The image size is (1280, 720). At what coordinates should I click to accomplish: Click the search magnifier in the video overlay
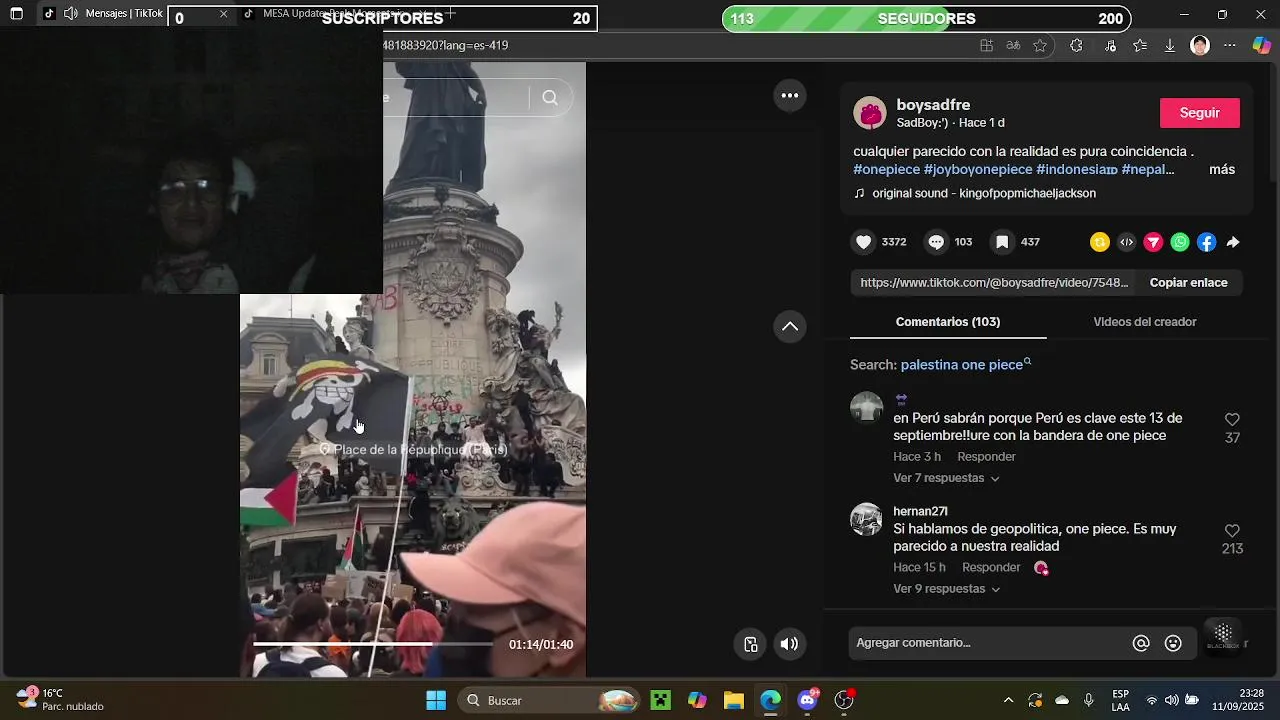550,97
